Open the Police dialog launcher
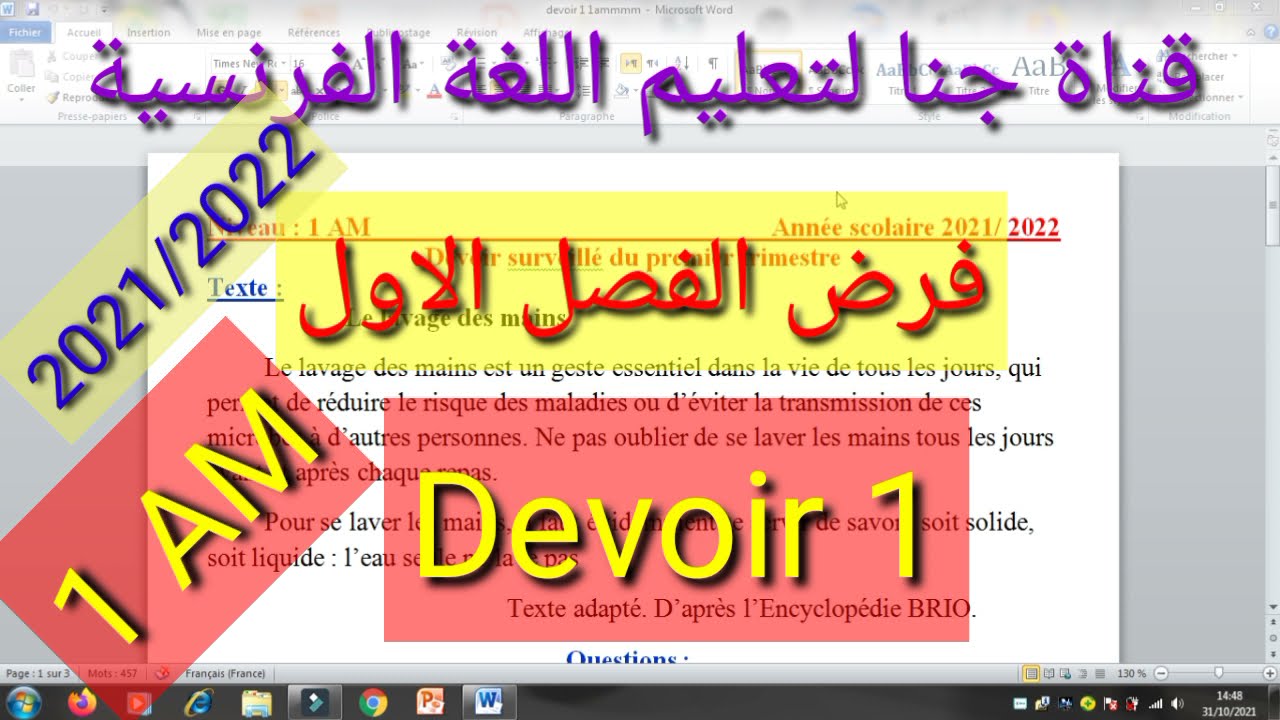 (455, 116)
